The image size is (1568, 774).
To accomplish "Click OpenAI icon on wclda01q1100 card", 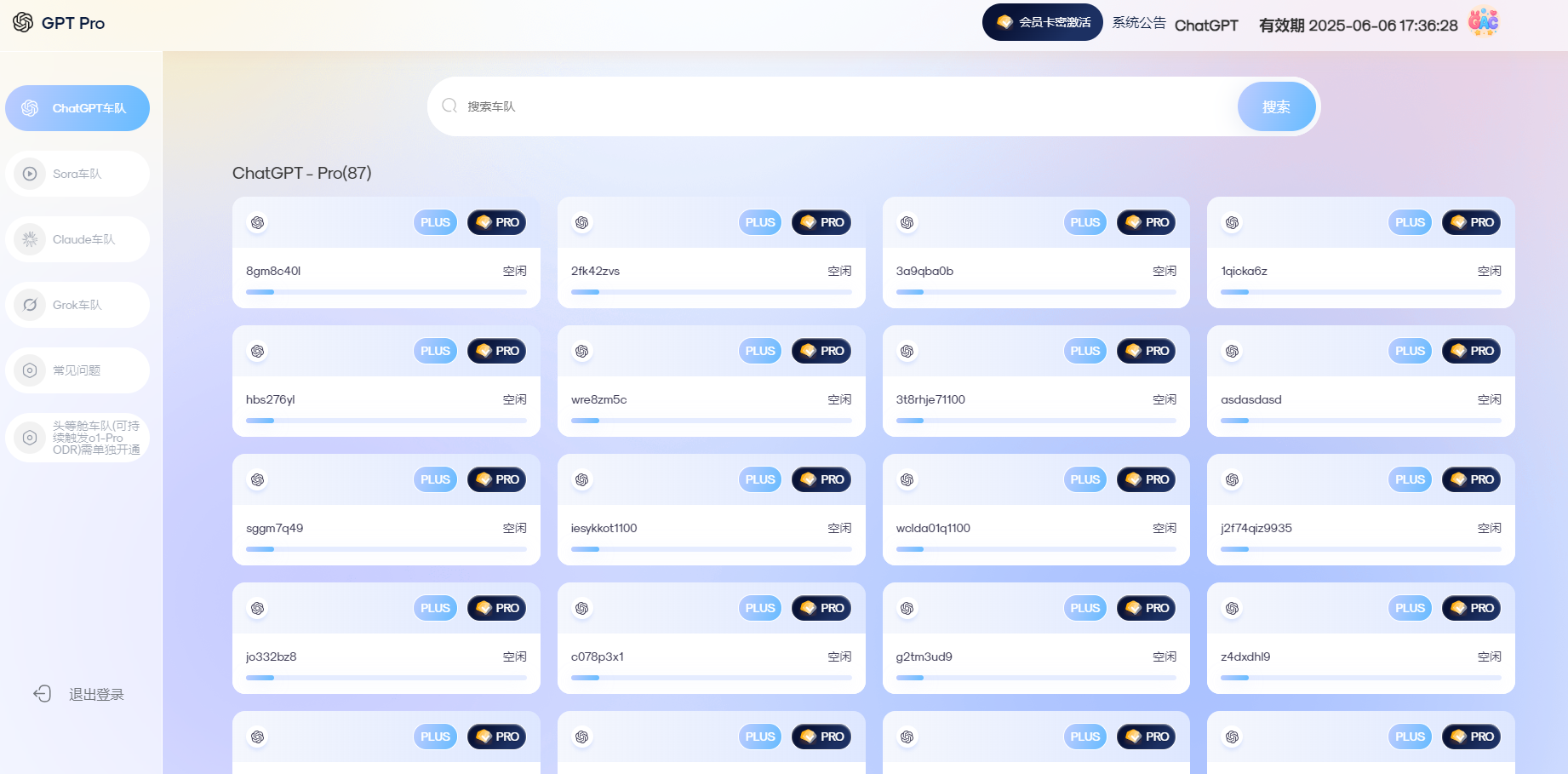I will [907, 479].
